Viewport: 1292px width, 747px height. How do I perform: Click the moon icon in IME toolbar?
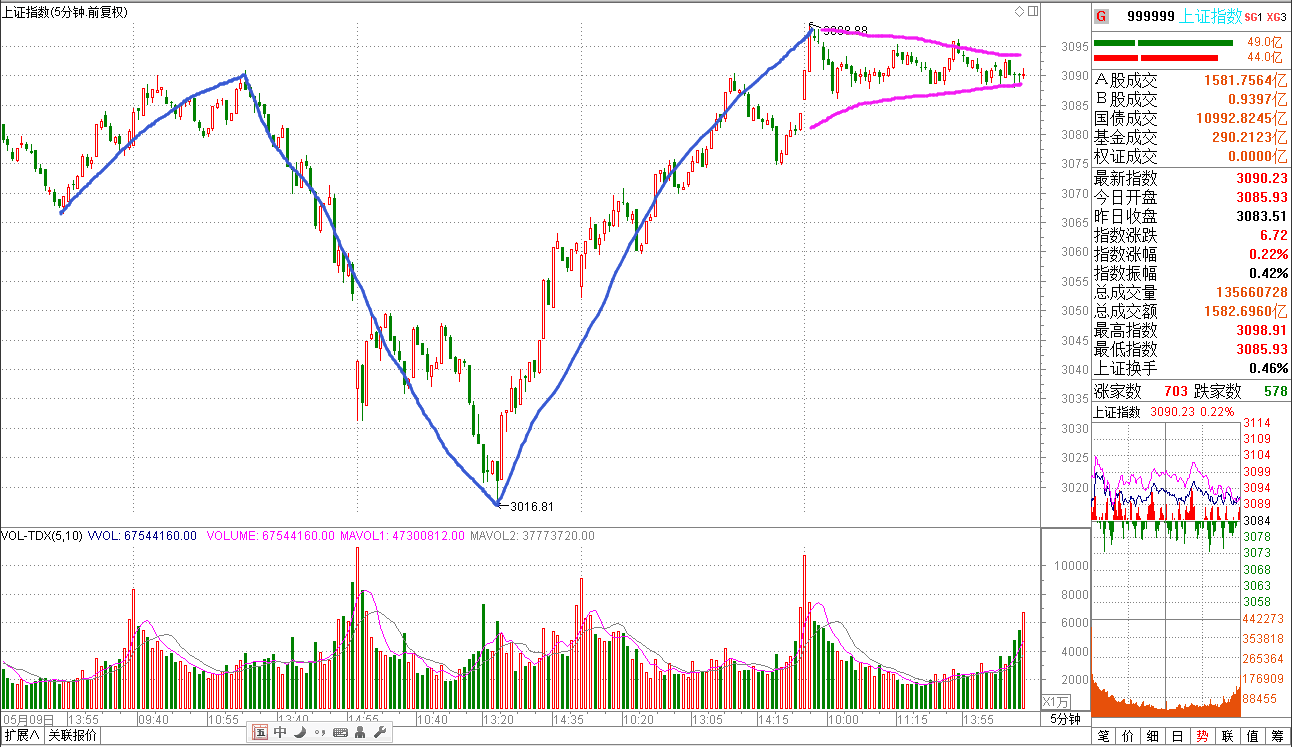point(298,733)
